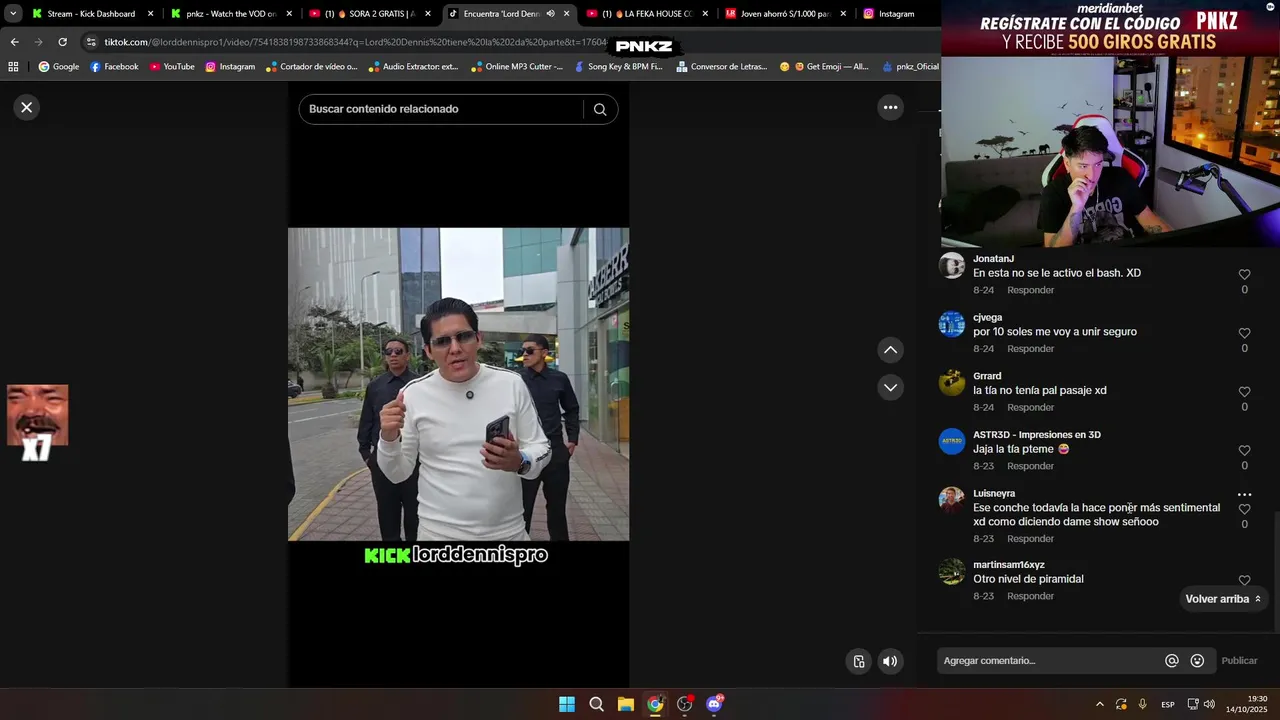Click the search magnifier icon

[600, 109]
